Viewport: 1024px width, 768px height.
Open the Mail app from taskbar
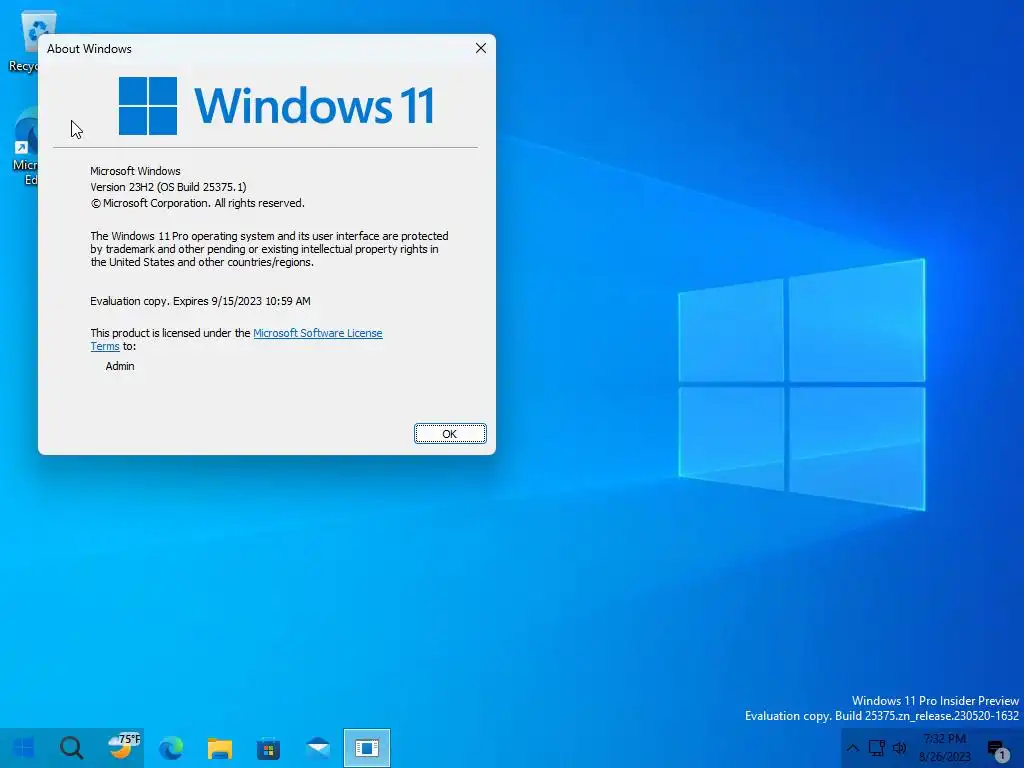click(318, 748)
